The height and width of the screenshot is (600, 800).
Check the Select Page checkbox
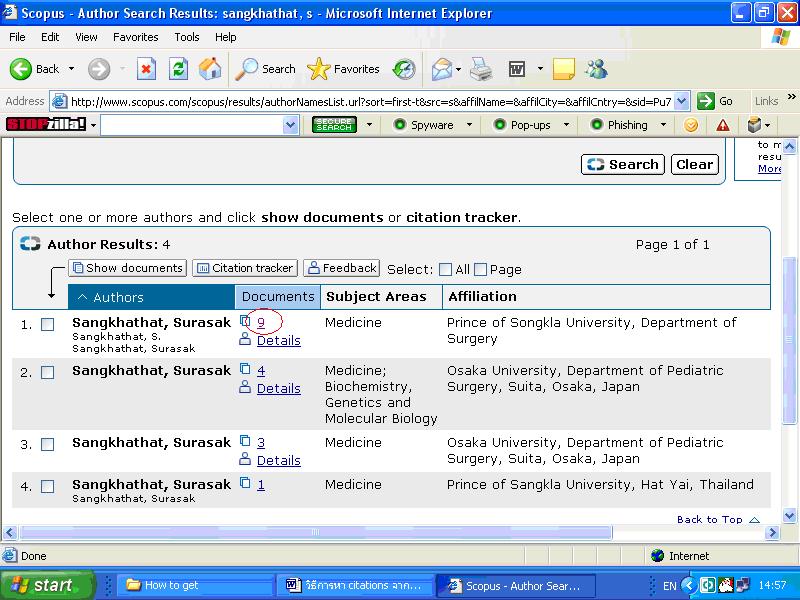(480, 269)
